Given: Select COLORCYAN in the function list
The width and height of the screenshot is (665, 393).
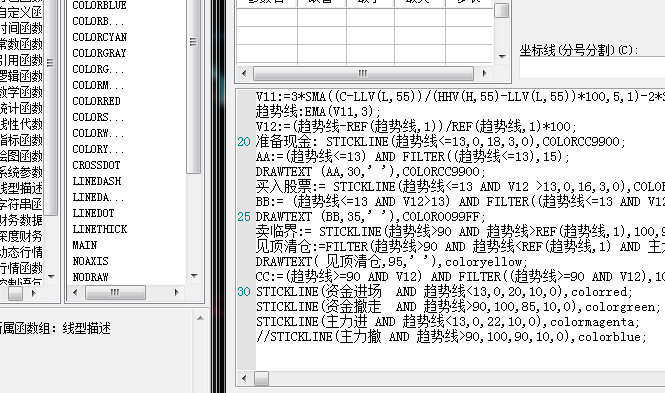Looking at the screenshot, I should coord(100,37).
